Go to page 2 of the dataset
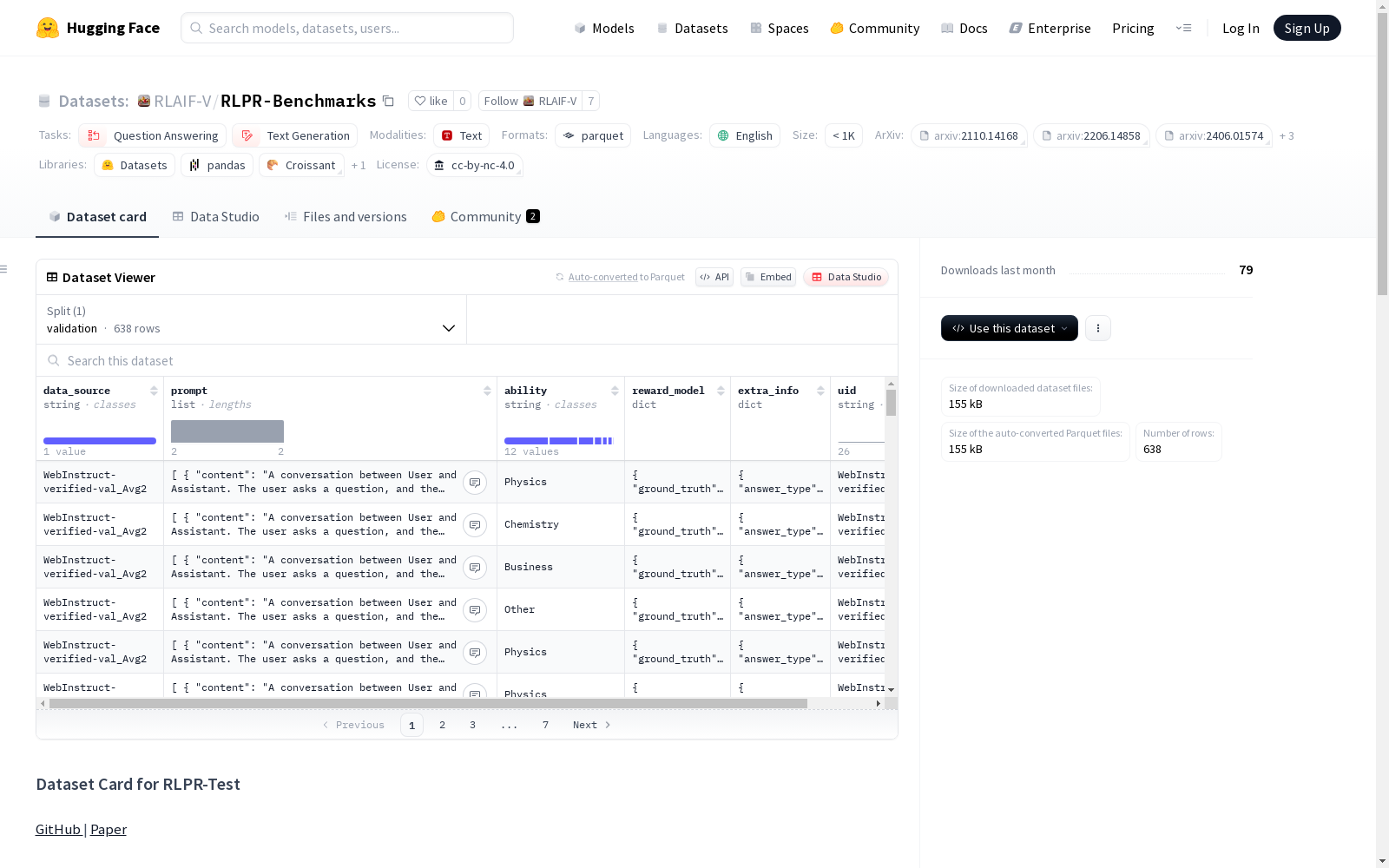This screenshot has width=1389, height=868. tap(442, 725)
